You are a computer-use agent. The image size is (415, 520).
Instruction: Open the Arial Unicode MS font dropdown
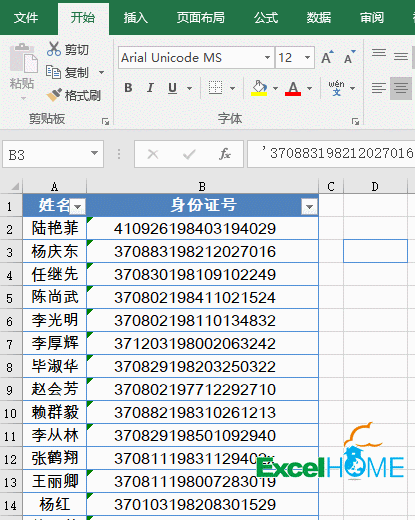pos(267,58)
